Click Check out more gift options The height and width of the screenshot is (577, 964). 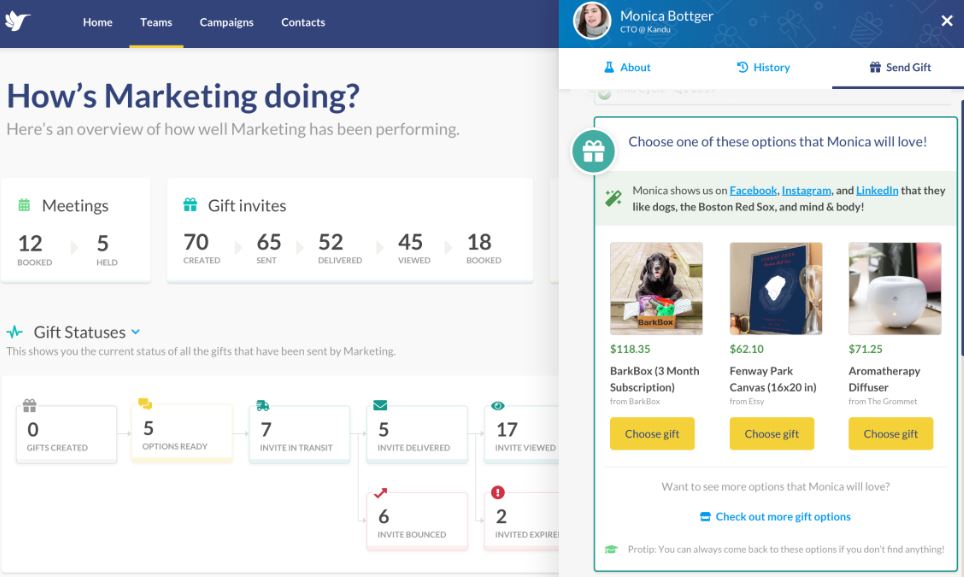pos(783,517)
